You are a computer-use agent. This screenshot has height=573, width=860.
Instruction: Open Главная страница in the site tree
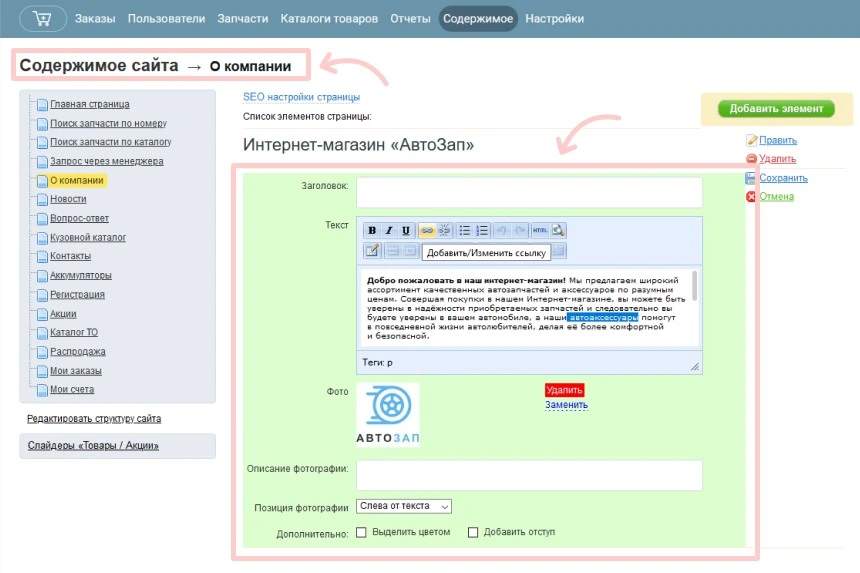90,104
